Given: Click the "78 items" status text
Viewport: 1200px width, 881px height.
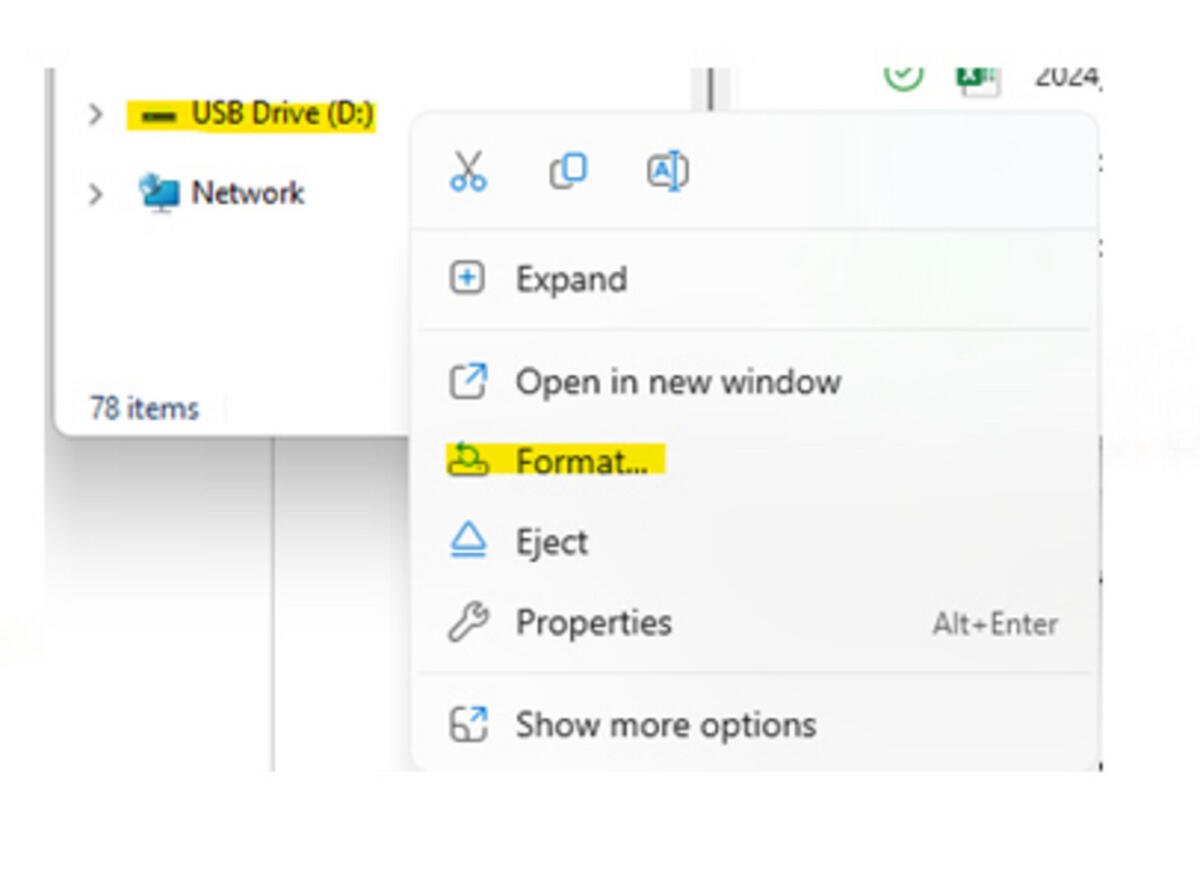Looking at the screenshot, I should tap(145, 408).
